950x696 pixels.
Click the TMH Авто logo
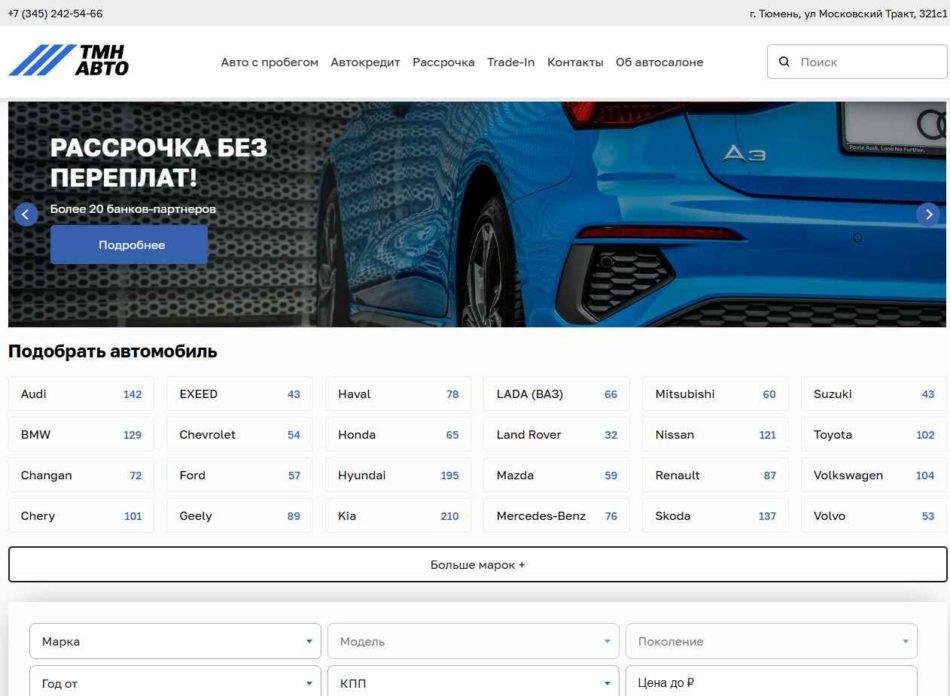(68, 60)
